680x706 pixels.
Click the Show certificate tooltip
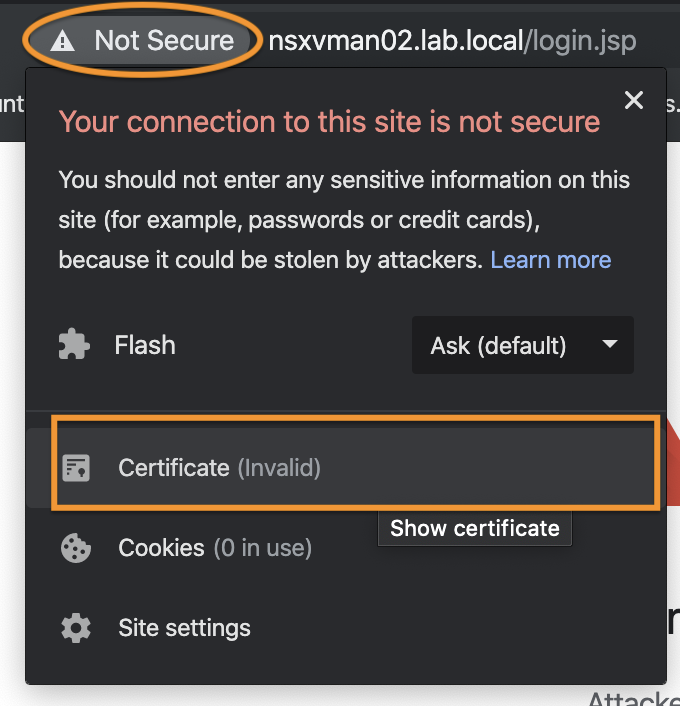pos(475,528)
